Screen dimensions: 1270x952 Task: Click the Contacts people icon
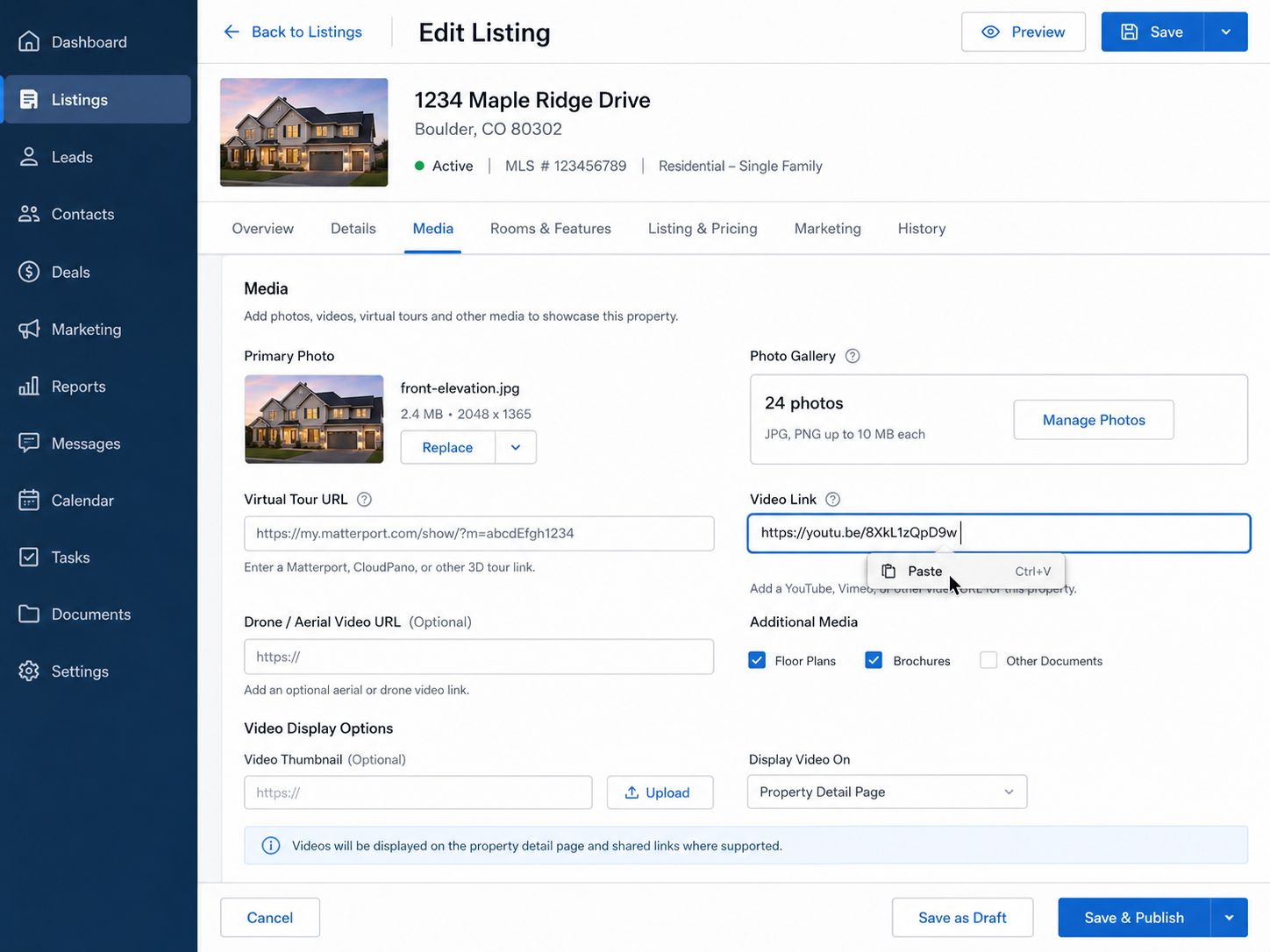point(29,214)
